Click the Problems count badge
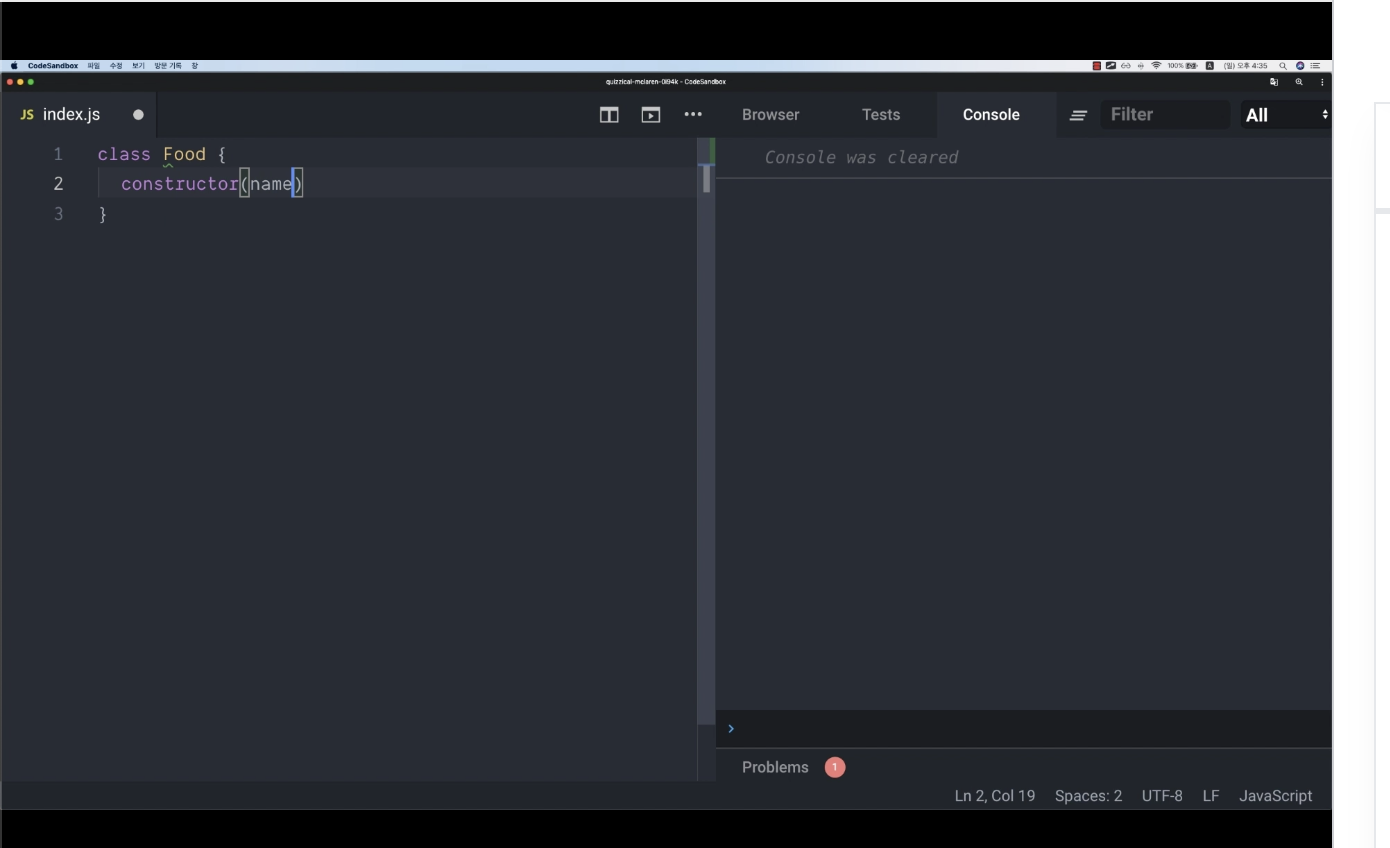 (835, 768)
